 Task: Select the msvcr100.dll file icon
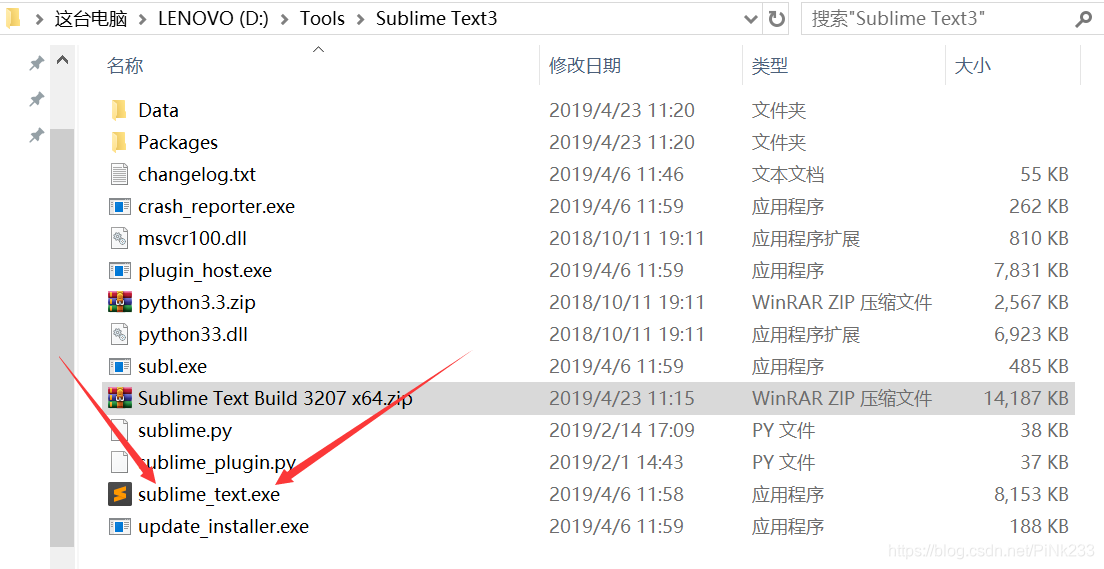[x=119, y=238]
